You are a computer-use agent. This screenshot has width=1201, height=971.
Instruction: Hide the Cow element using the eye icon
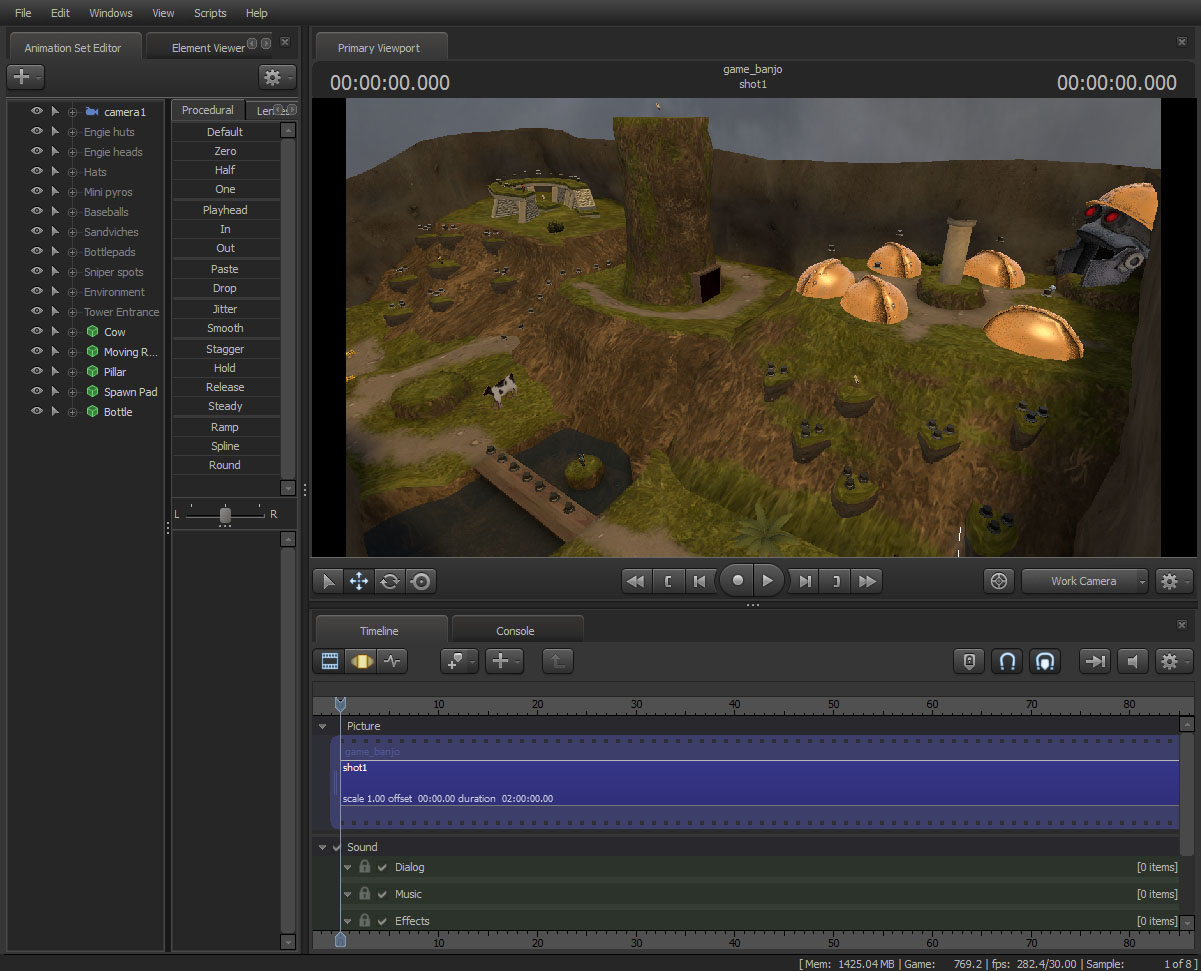click(x=37, y=331)
